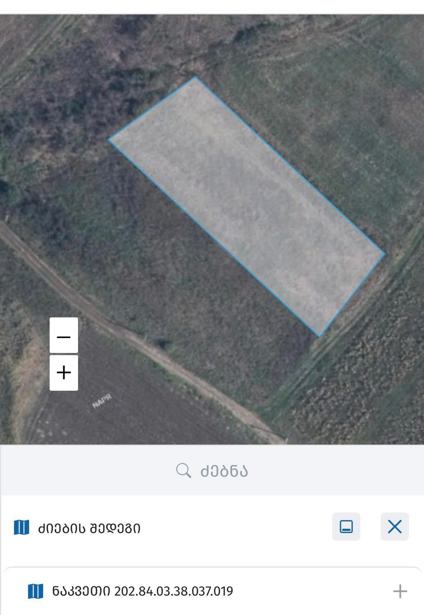This screenshot has width=424, height=615.
Task: Select the ძიების შედეგი header label
Action: pos(89,528)
